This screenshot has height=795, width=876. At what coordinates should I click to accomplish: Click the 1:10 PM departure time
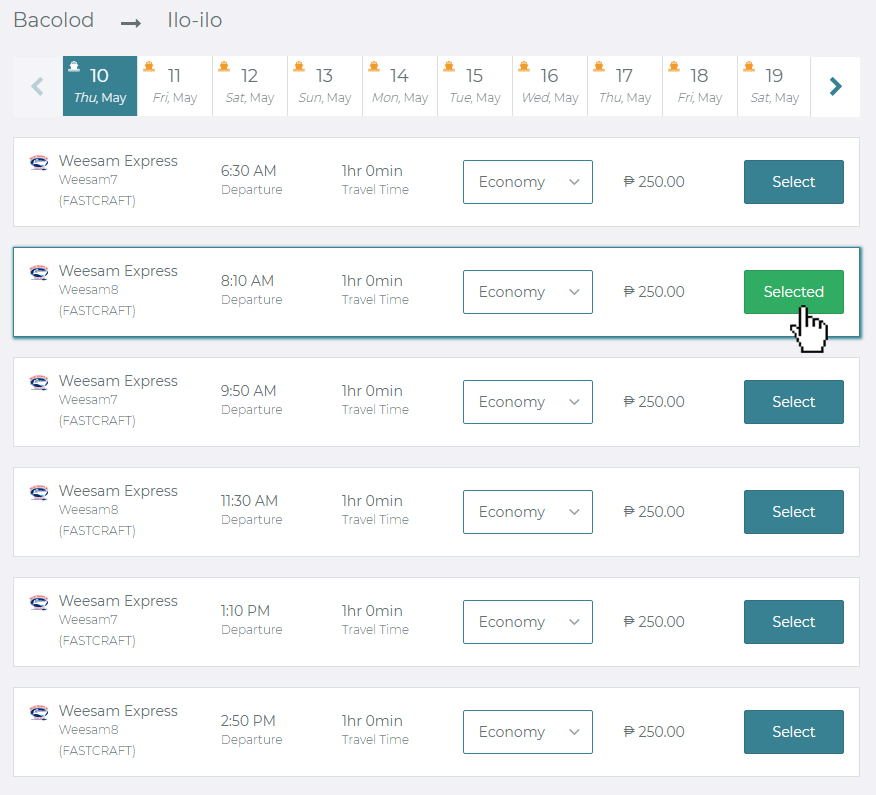245,611
